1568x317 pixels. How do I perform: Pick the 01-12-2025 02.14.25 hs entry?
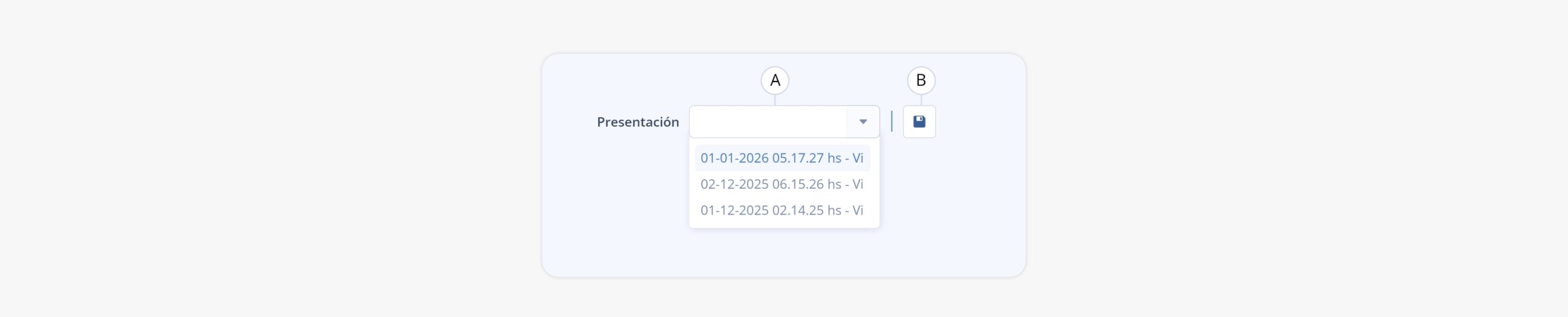tap(782, 210)
